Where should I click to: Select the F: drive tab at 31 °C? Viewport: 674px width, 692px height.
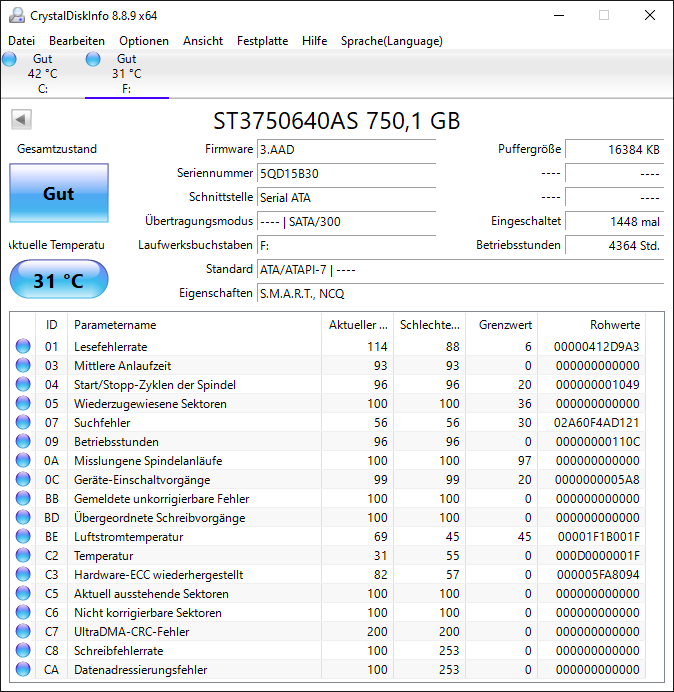(x=127, y=74)
